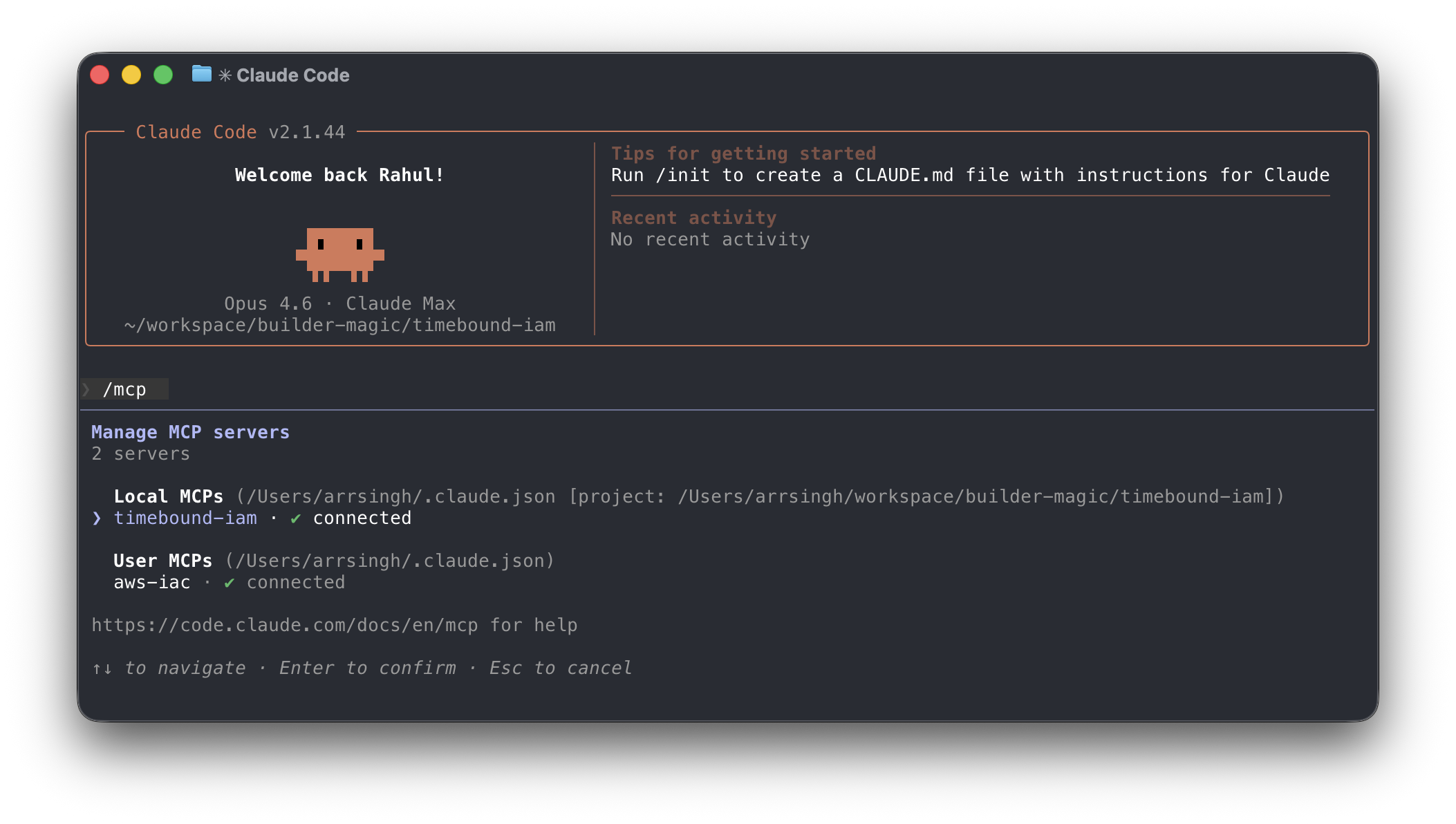Click the Claude mascot pixel art
The height and width of the screenshot is (824, 1456).
(340, 254)
